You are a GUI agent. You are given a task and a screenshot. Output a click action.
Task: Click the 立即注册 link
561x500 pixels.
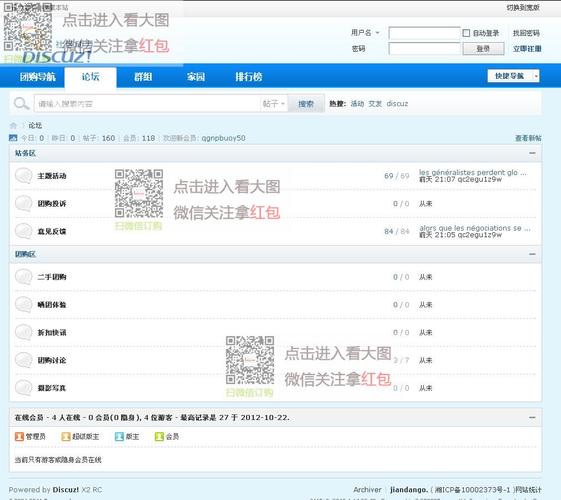click(x=527, y=49)
